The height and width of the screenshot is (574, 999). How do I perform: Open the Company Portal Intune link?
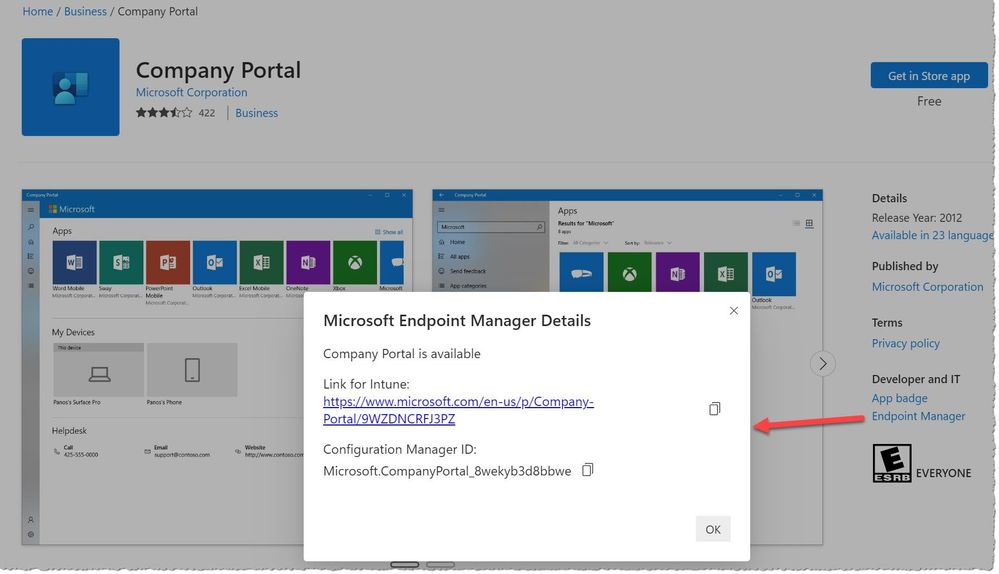pos(458,410)
